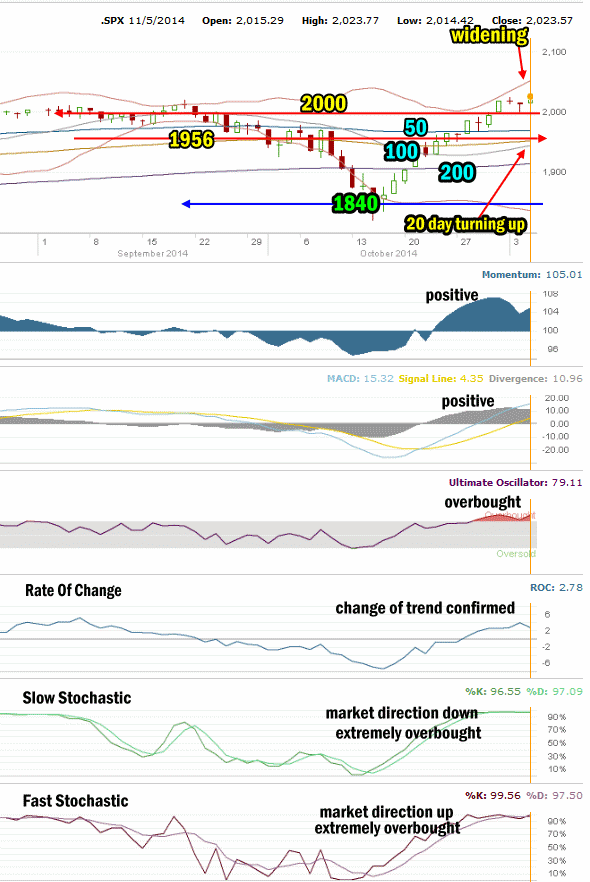Click the date tick 27 on axis
Viewport: 590px width, 882px height.
[x=466, y=242]
